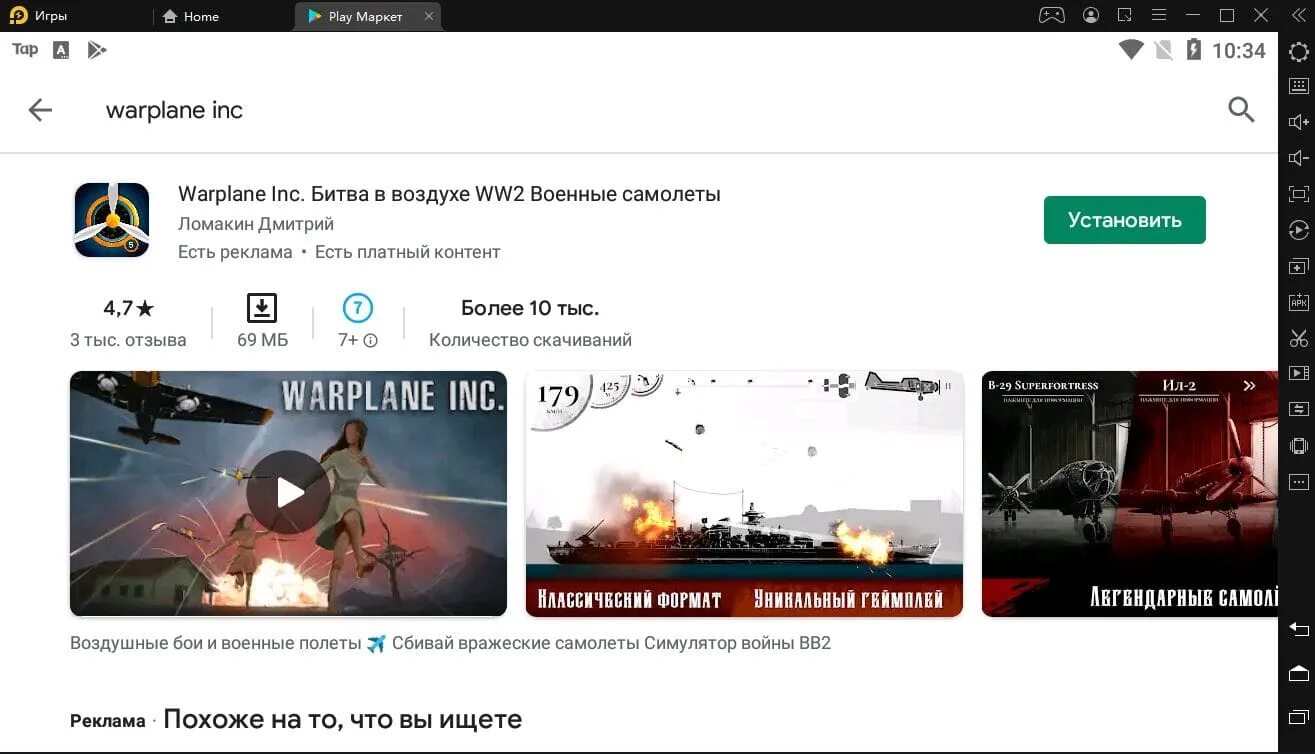Click the window shrink icon in title bar
The image size is (1315, 754).
coord(1125,15)
